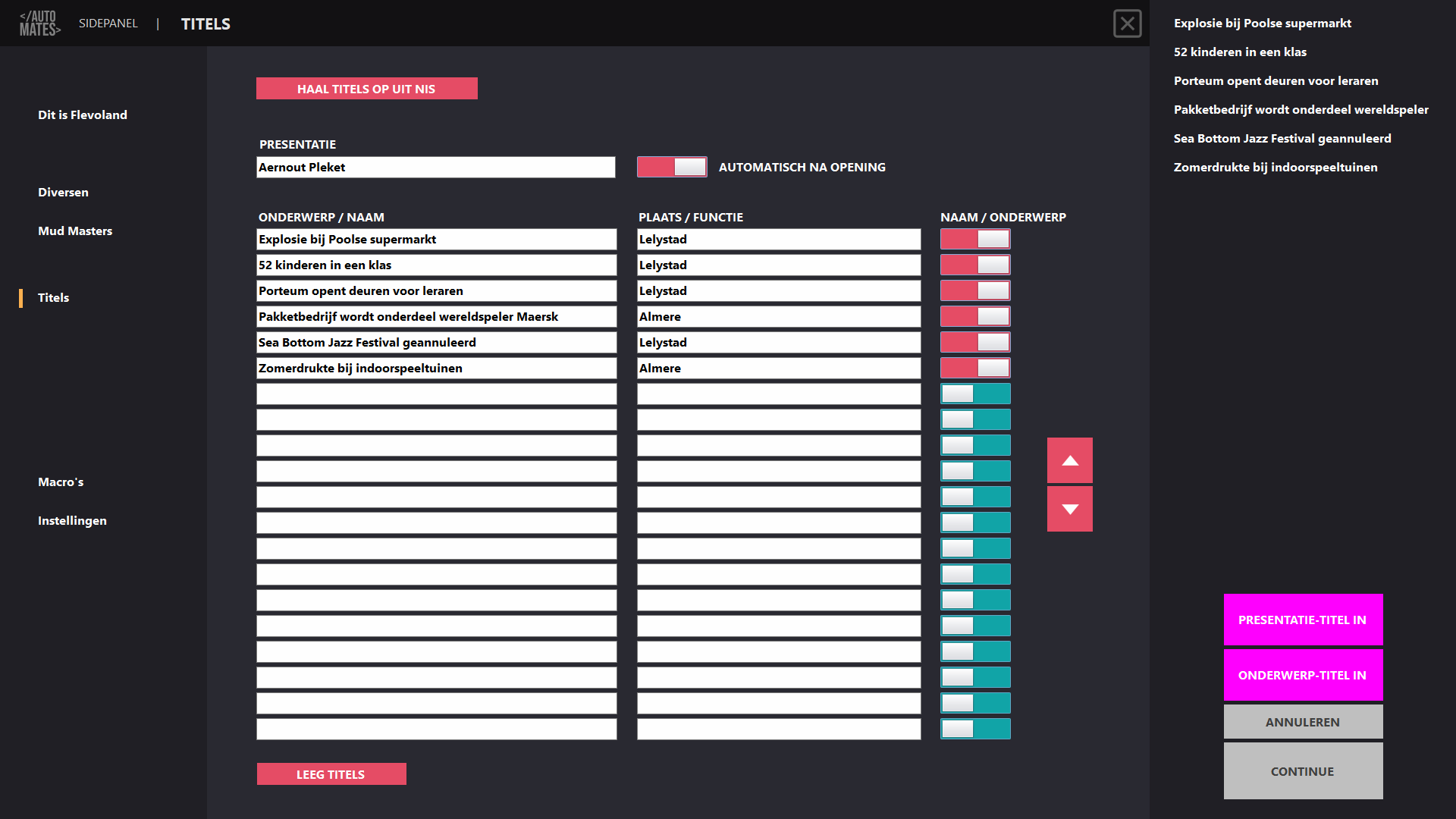
Task: Edit the 52 kinderen in een klas field
Action: point(437,265)
